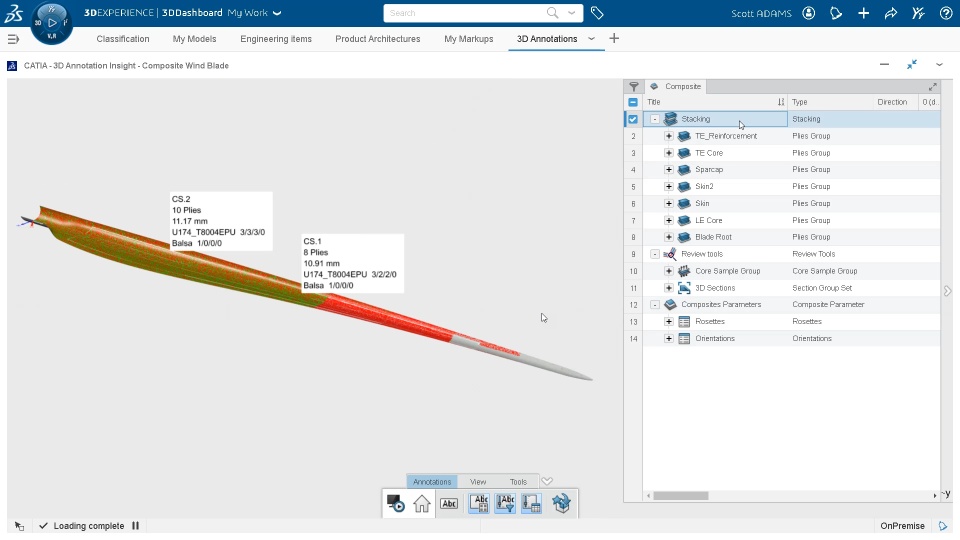Switch to the Engineering items tab
This screenshot has height=540, width=960.
click(276, 39)
